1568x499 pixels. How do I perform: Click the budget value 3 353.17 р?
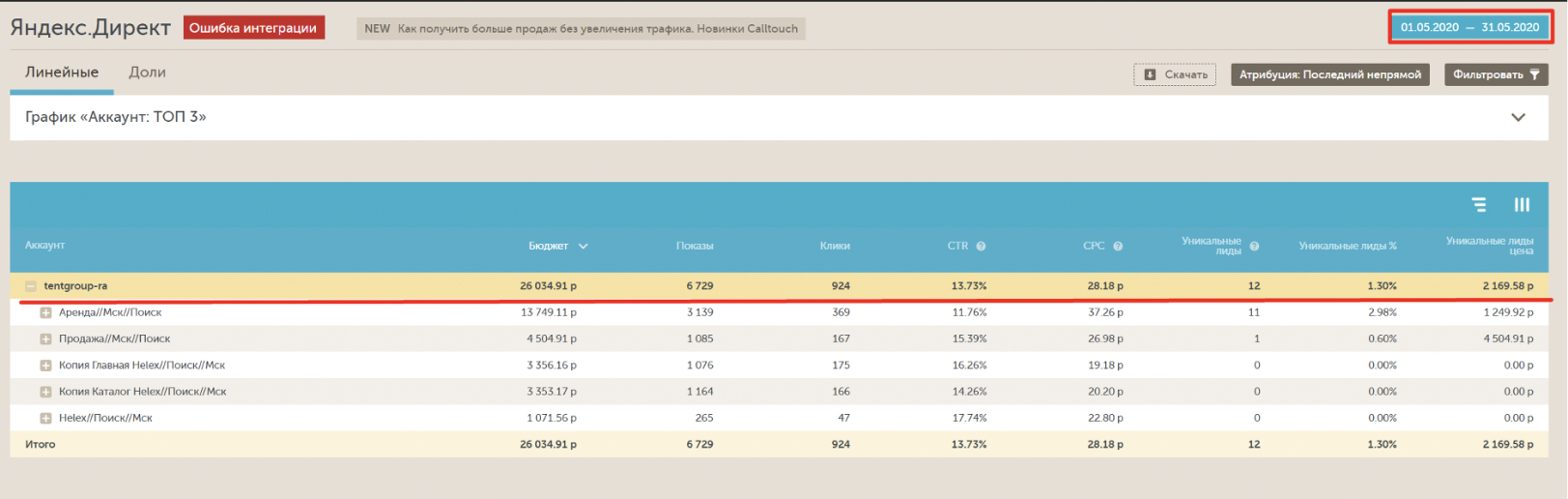552,392
